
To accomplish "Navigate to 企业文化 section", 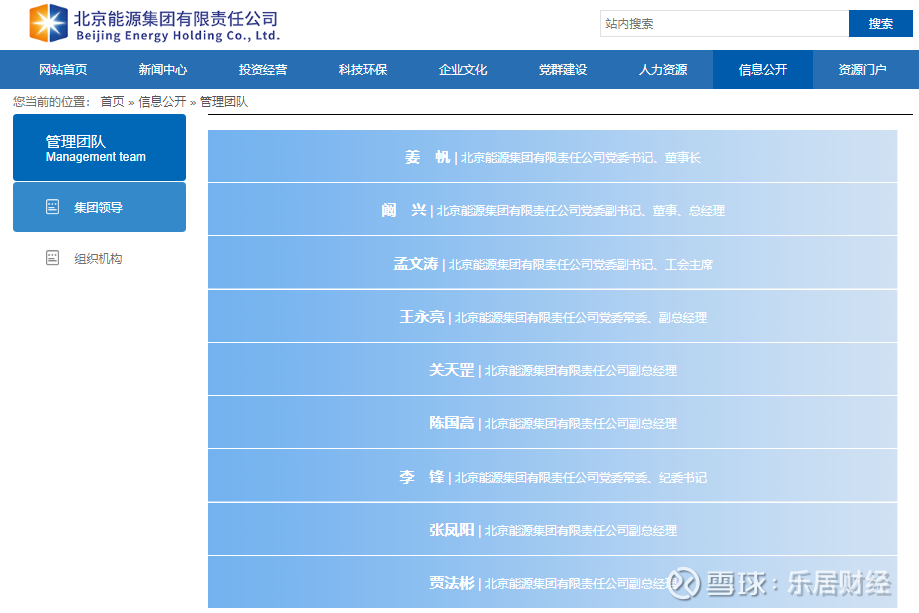I will [463, 70].
